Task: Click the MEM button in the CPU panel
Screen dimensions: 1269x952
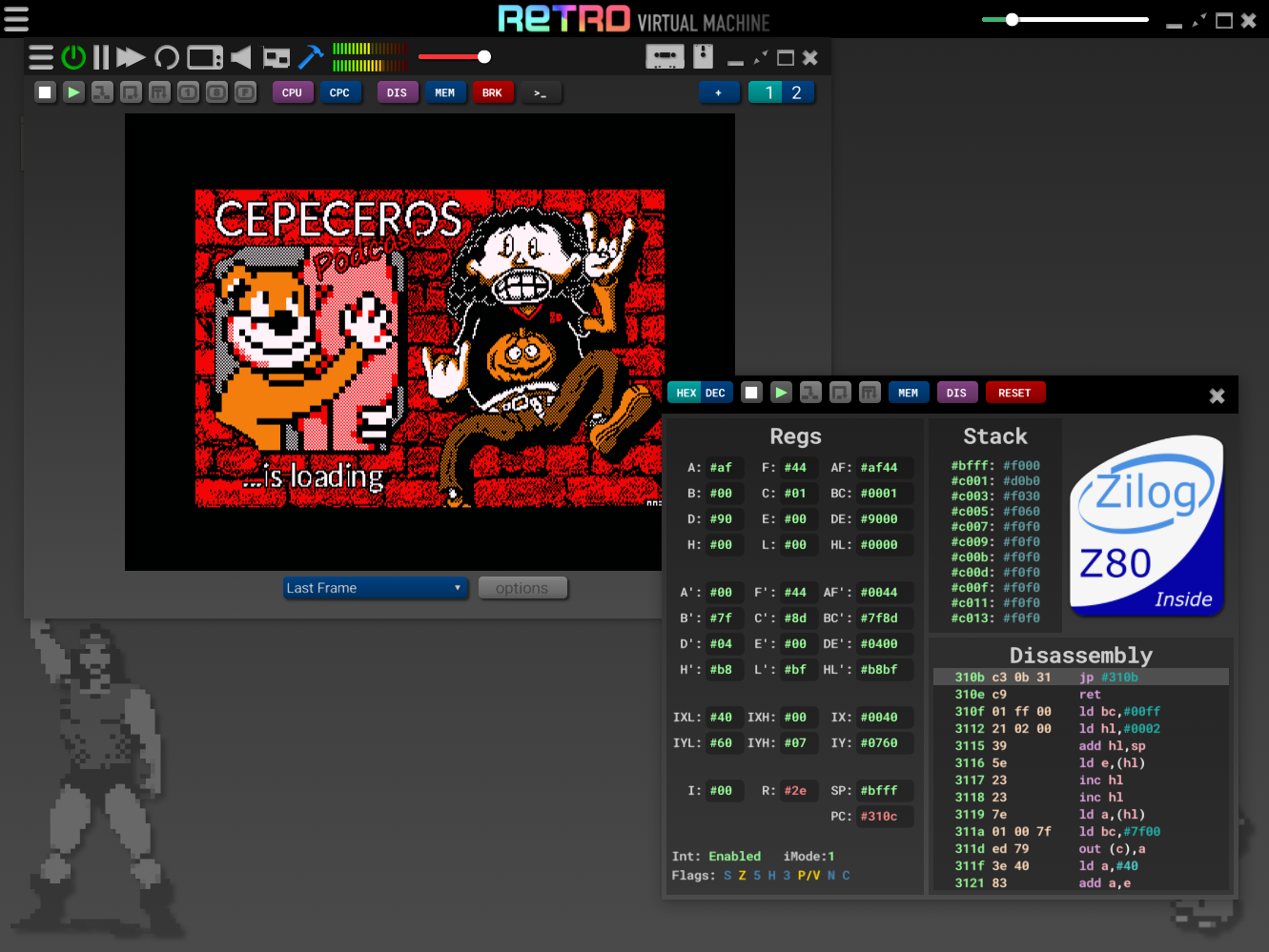Action: (x=909, y=393)
